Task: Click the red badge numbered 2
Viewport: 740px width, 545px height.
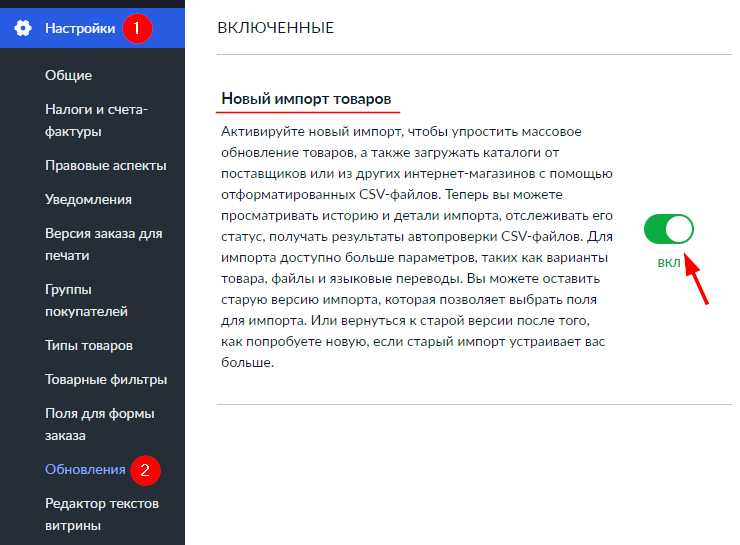Action: click(146, 469)
